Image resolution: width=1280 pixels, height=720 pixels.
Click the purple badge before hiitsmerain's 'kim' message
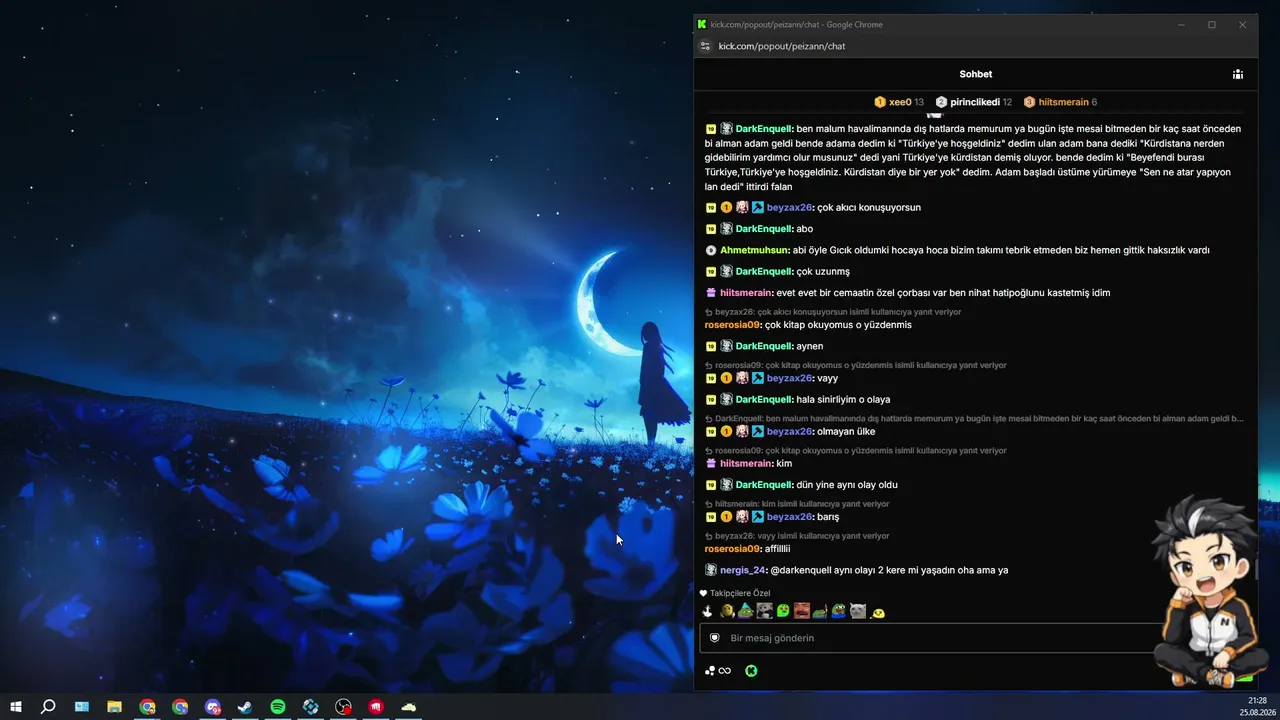tap(711, 464)
